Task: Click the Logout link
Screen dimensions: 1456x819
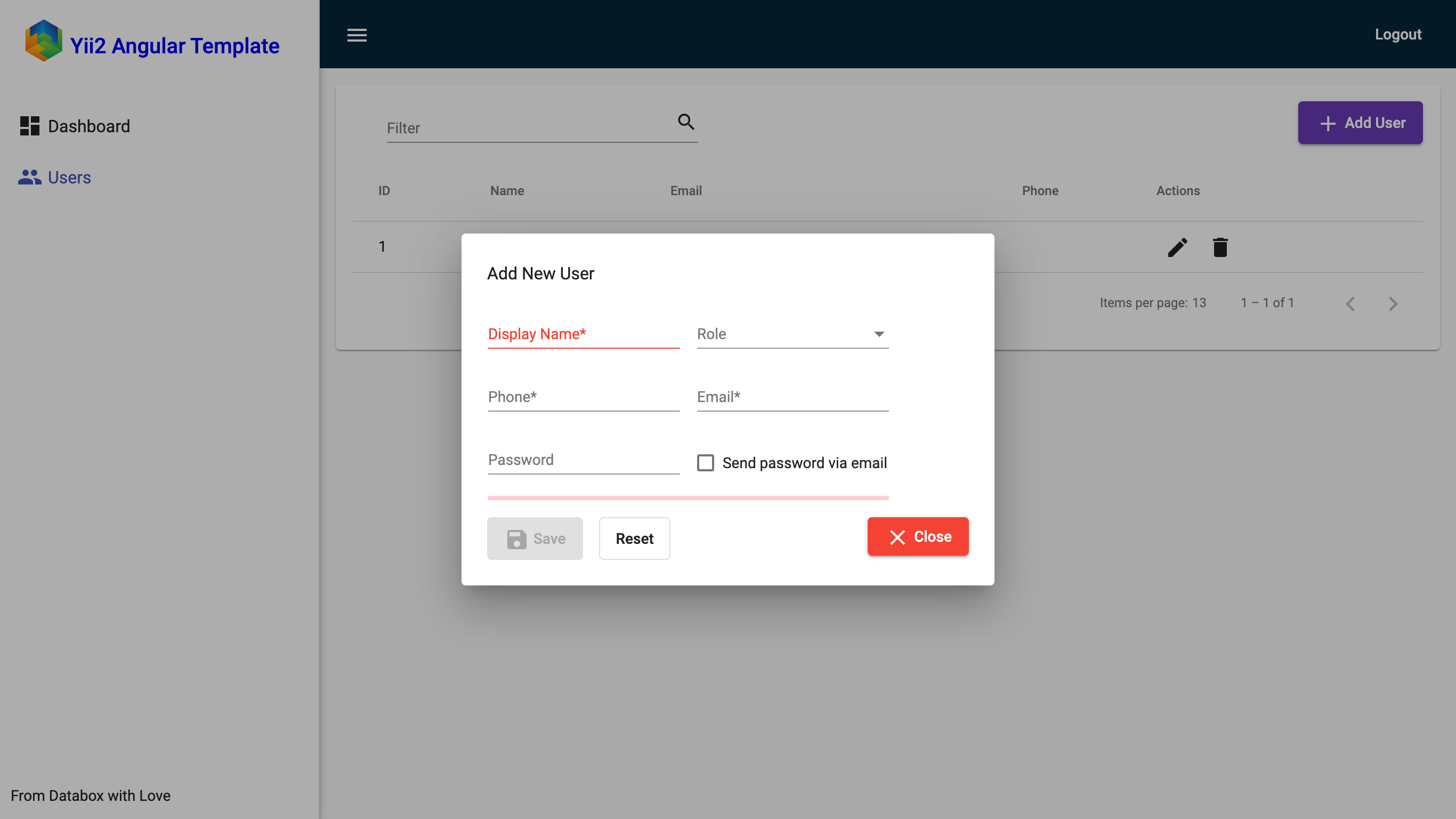Action: pos(1397,35)
